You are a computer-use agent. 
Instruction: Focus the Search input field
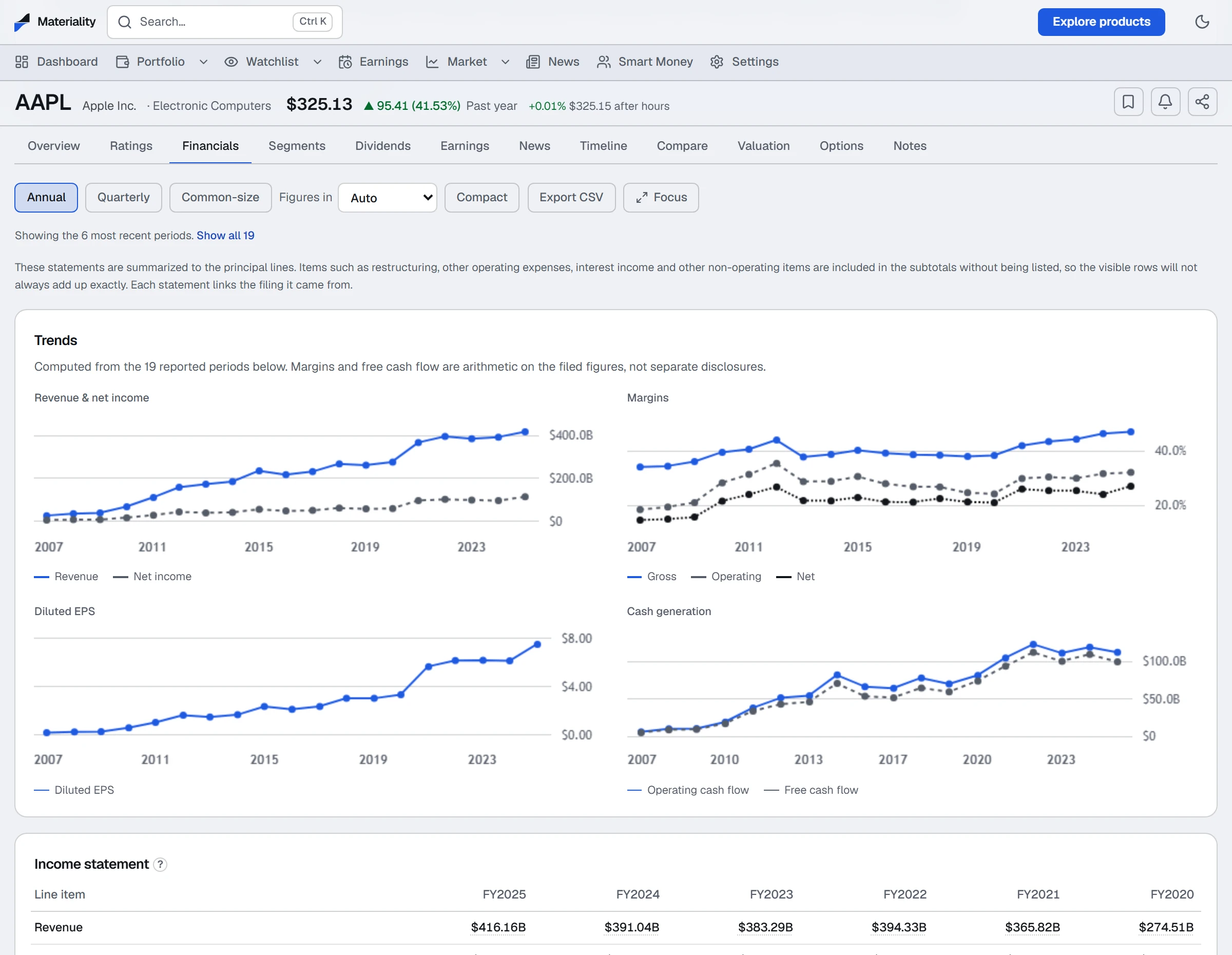click(224, 22)
